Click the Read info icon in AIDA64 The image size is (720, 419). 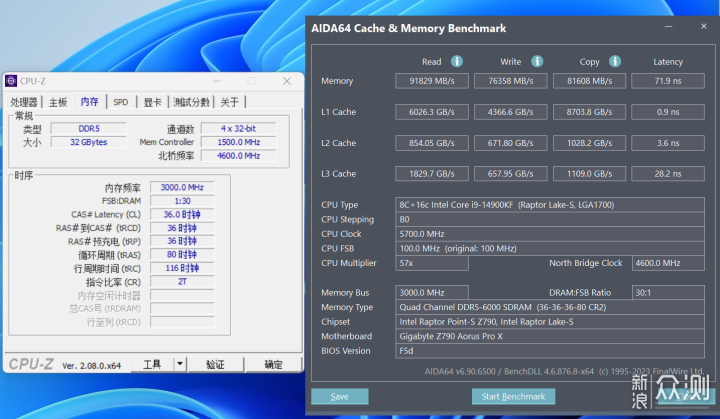pos(456,61)
